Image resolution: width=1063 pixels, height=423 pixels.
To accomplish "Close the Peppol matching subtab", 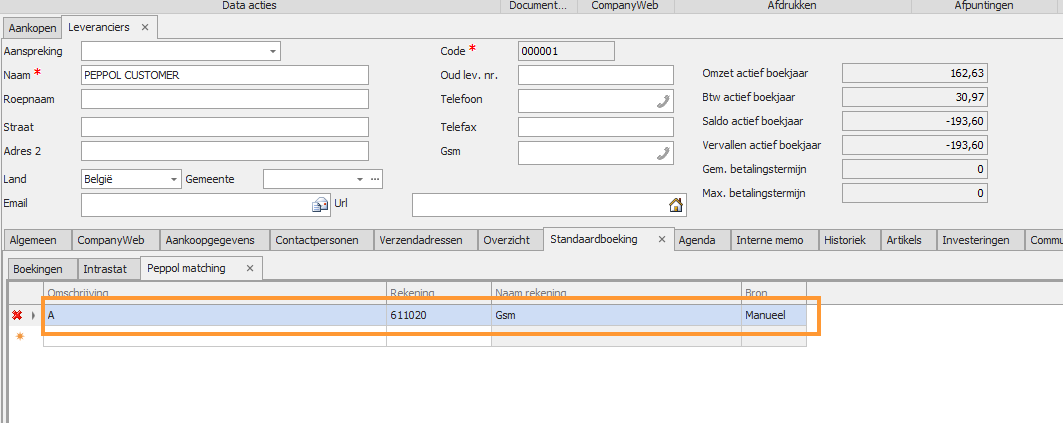I will point(250,268).
